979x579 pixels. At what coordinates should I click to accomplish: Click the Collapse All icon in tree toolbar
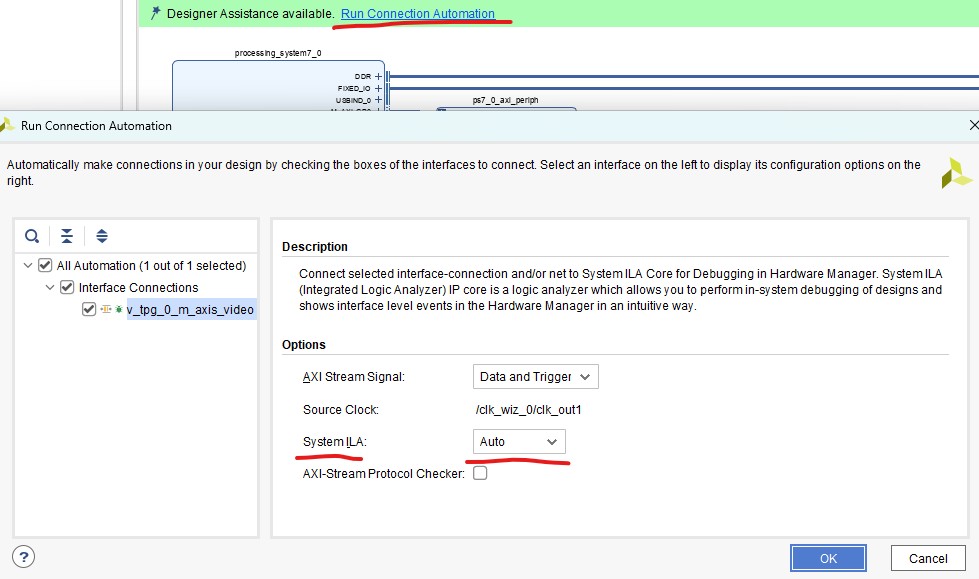(66, 236)
